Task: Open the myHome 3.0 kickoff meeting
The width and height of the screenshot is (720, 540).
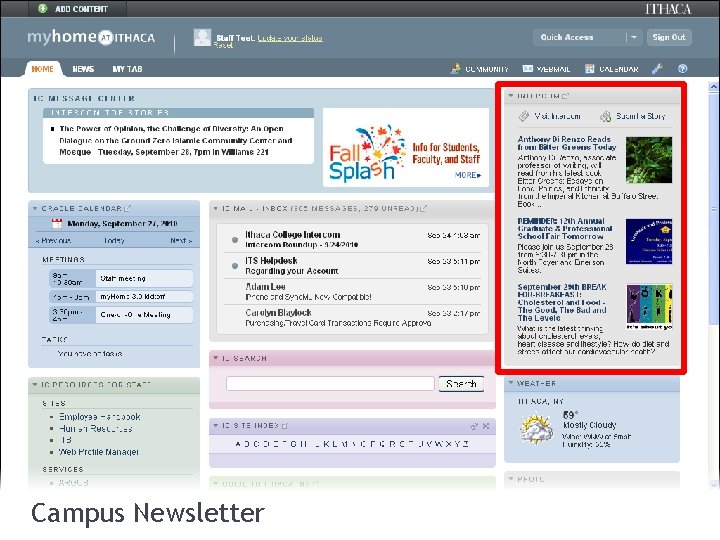Action: point(121,297)
